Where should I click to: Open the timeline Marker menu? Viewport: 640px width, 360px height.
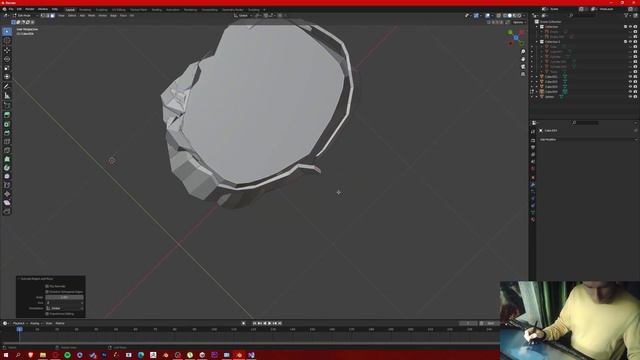point(60,323)
